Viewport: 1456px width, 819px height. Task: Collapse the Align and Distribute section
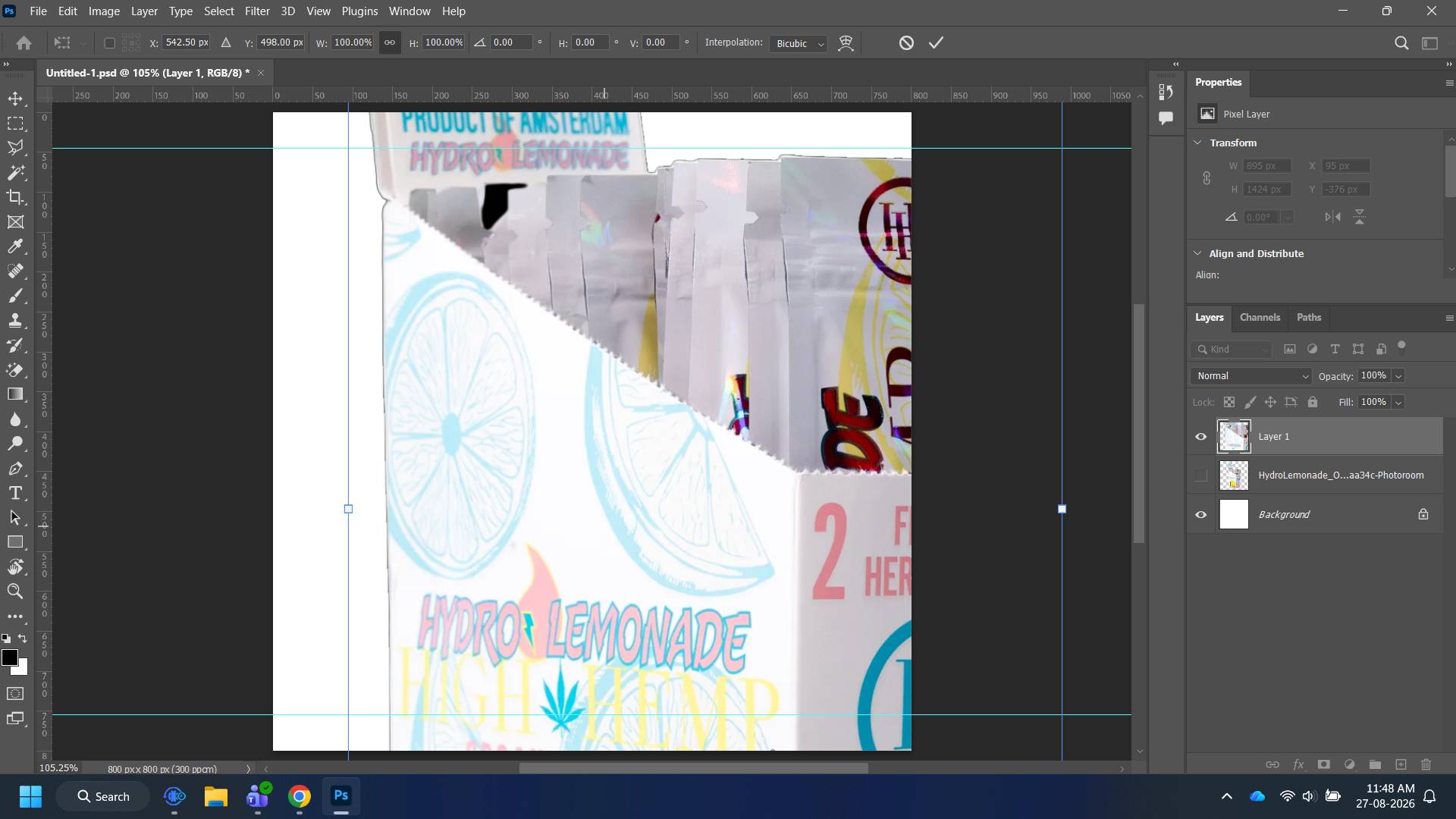(x=1197, y=253)
